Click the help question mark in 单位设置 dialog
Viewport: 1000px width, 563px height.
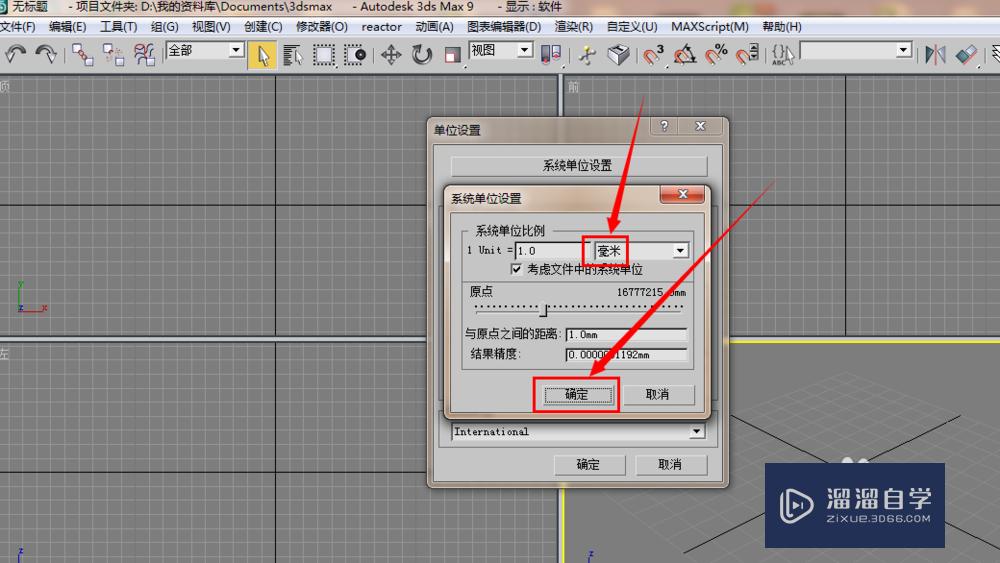[664, 126]
